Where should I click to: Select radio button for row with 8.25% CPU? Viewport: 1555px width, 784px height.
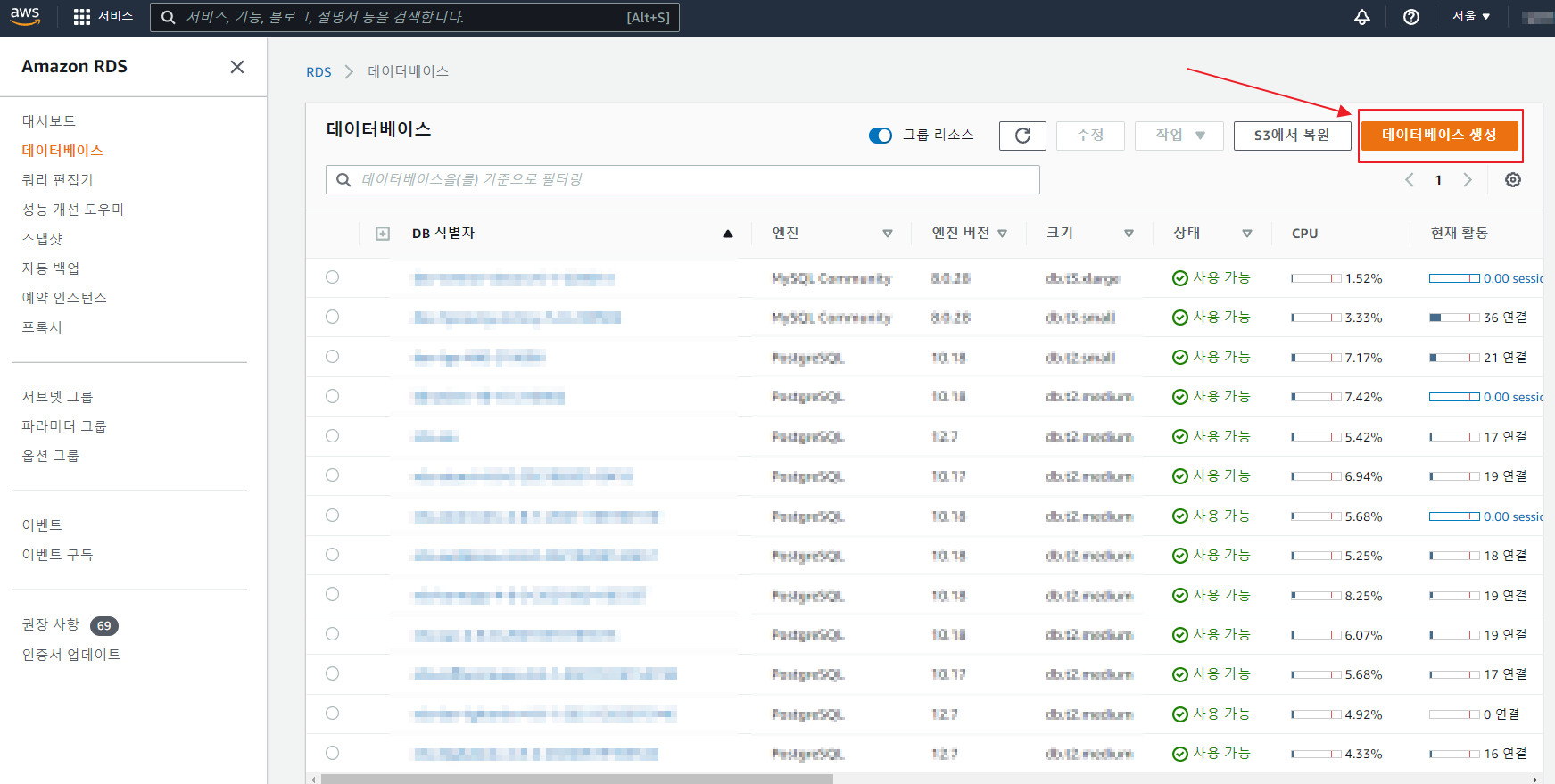[x=332, y=594]
